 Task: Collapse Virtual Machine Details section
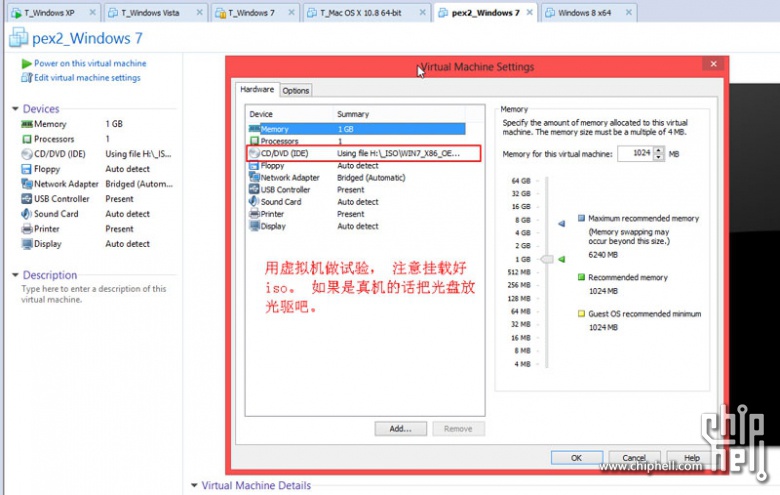click(x=195, y=485)
